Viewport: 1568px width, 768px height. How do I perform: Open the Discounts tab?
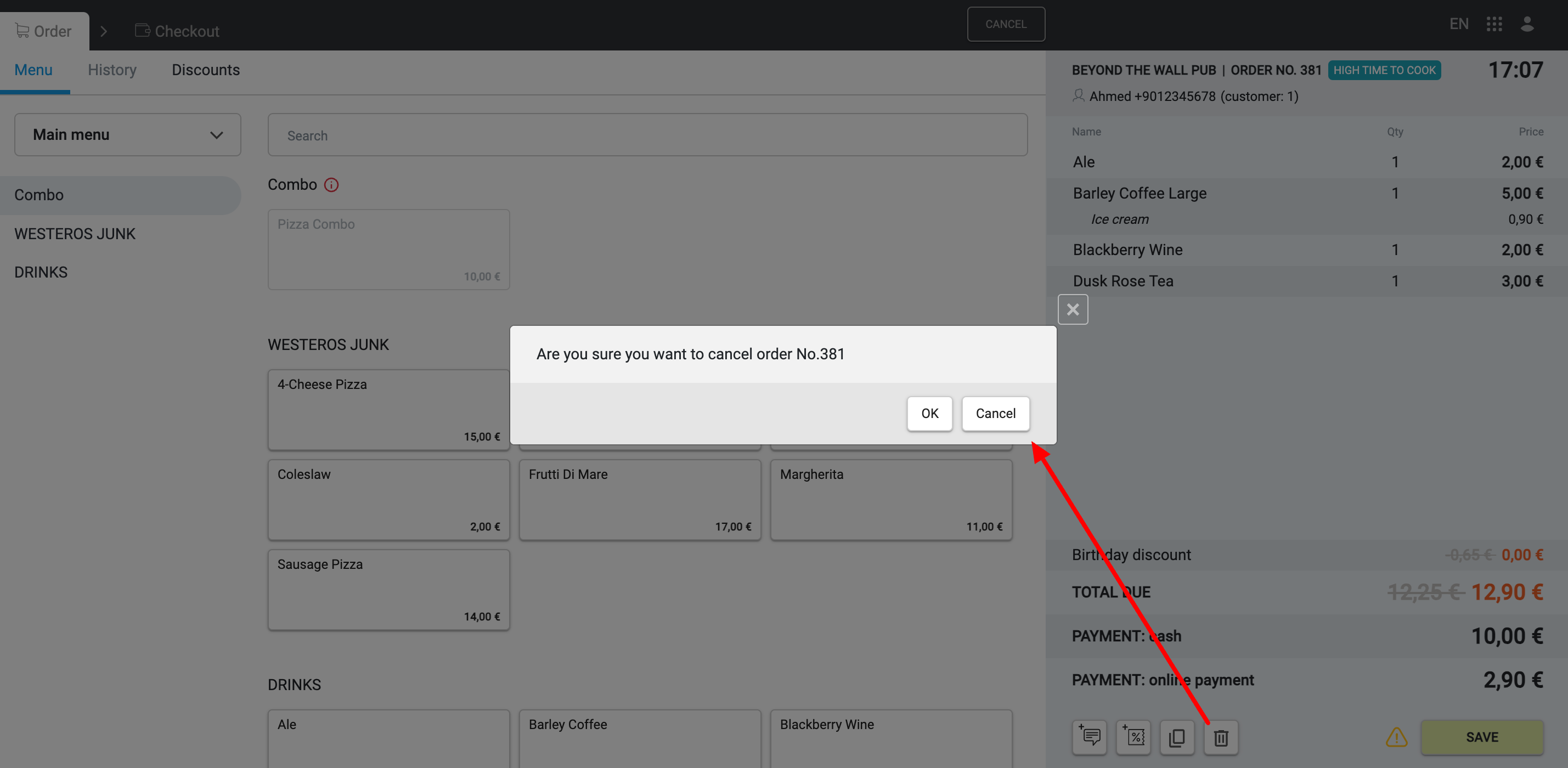tap(206, 70)
